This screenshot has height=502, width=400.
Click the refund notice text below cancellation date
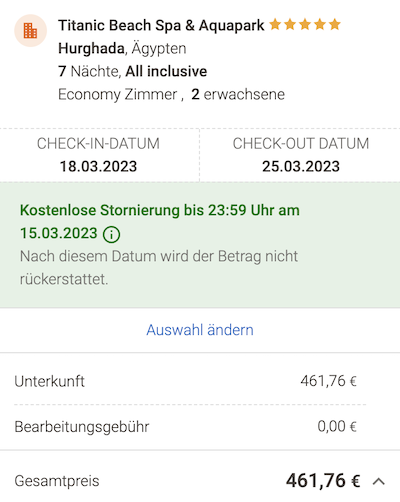(x=159, y=268)
